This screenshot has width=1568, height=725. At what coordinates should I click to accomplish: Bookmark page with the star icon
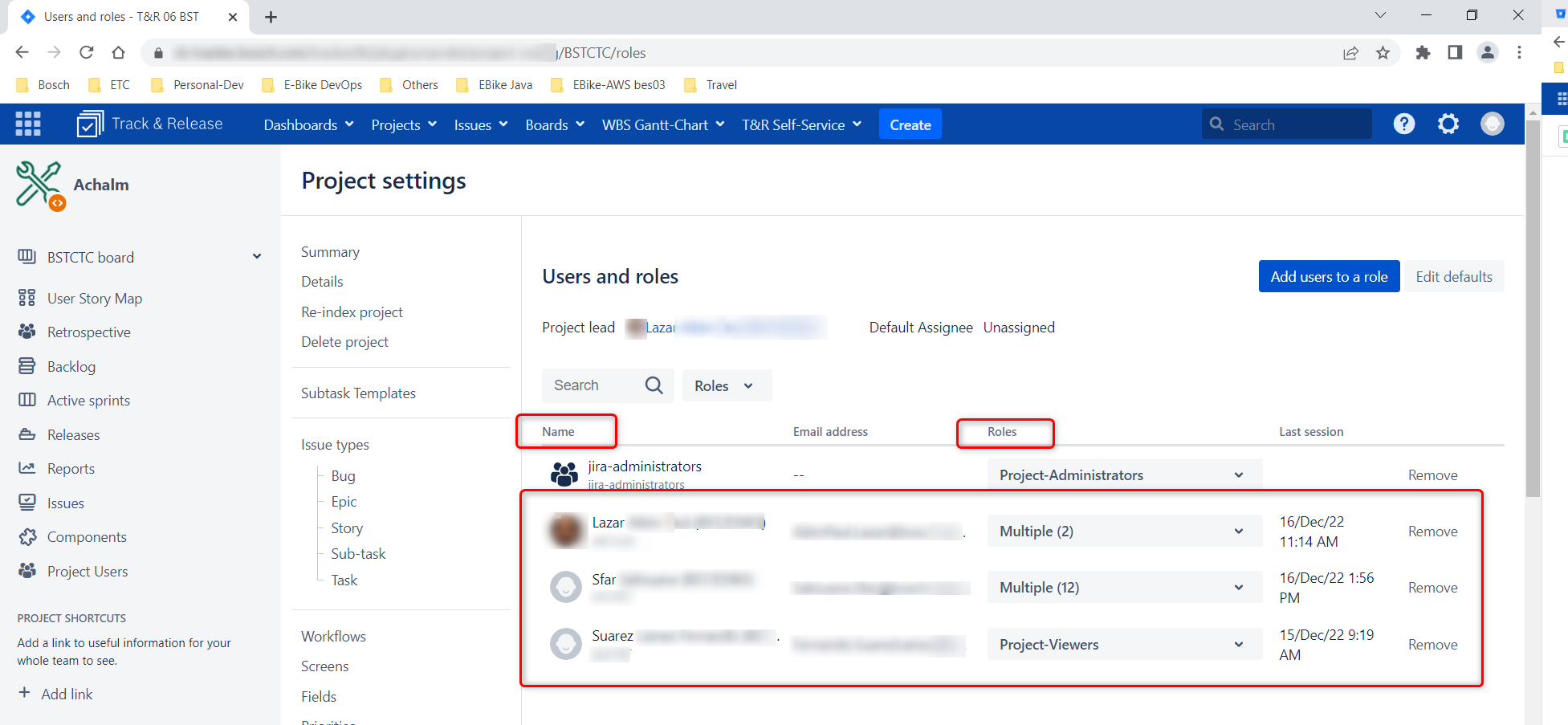(x=1383, y=53)
